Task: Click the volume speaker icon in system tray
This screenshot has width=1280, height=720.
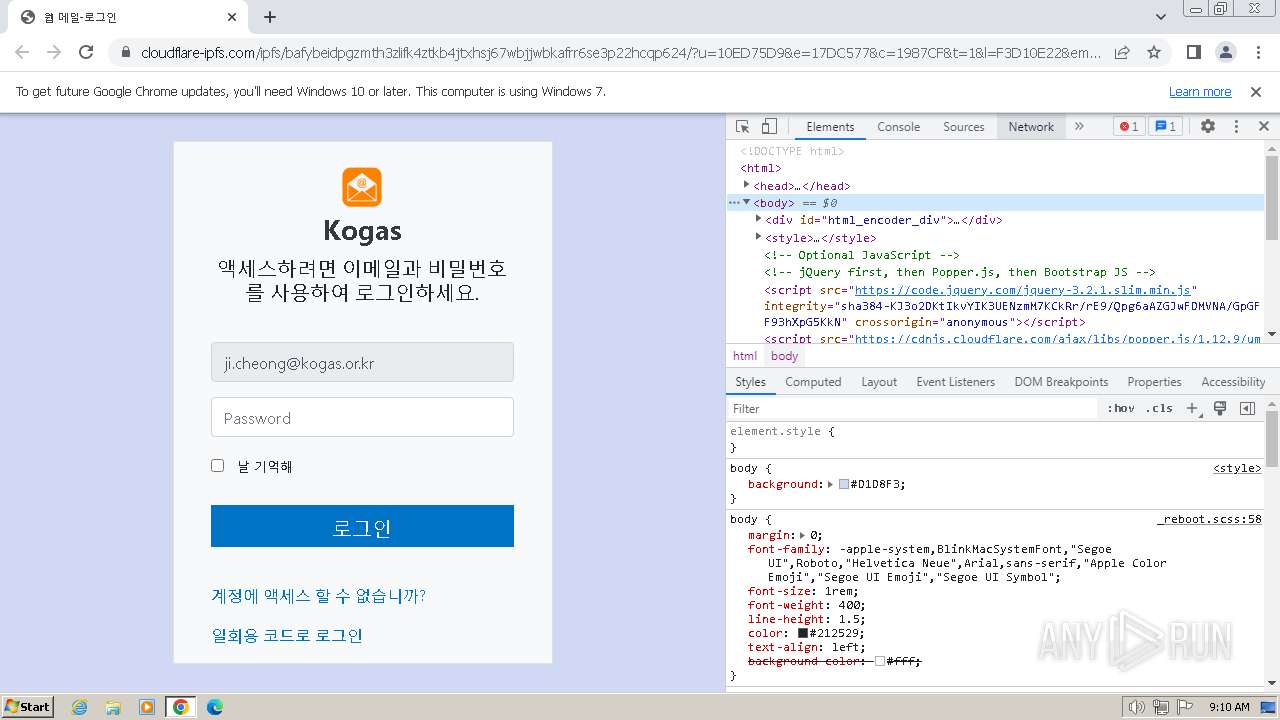Action: tap(1137, 707)
